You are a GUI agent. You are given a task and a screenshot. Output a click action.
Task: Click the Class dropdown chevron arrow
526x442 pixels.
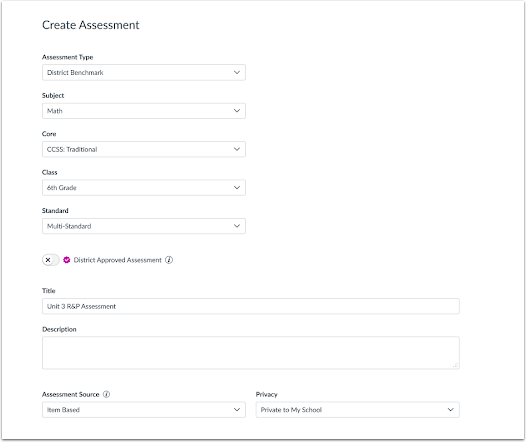237,188
